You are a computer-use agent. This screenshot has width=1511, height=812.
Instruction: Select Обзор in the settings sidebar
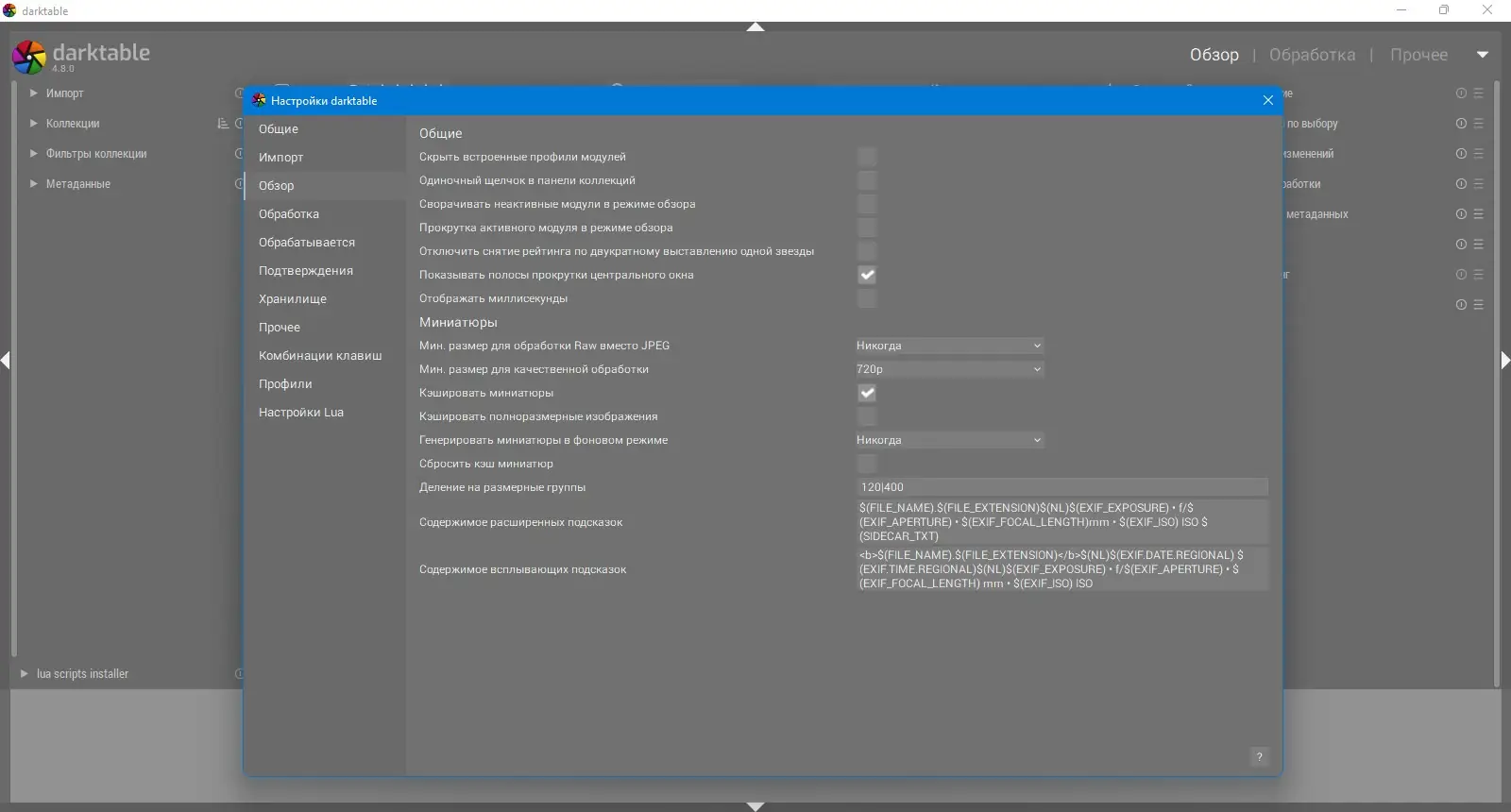325,186
